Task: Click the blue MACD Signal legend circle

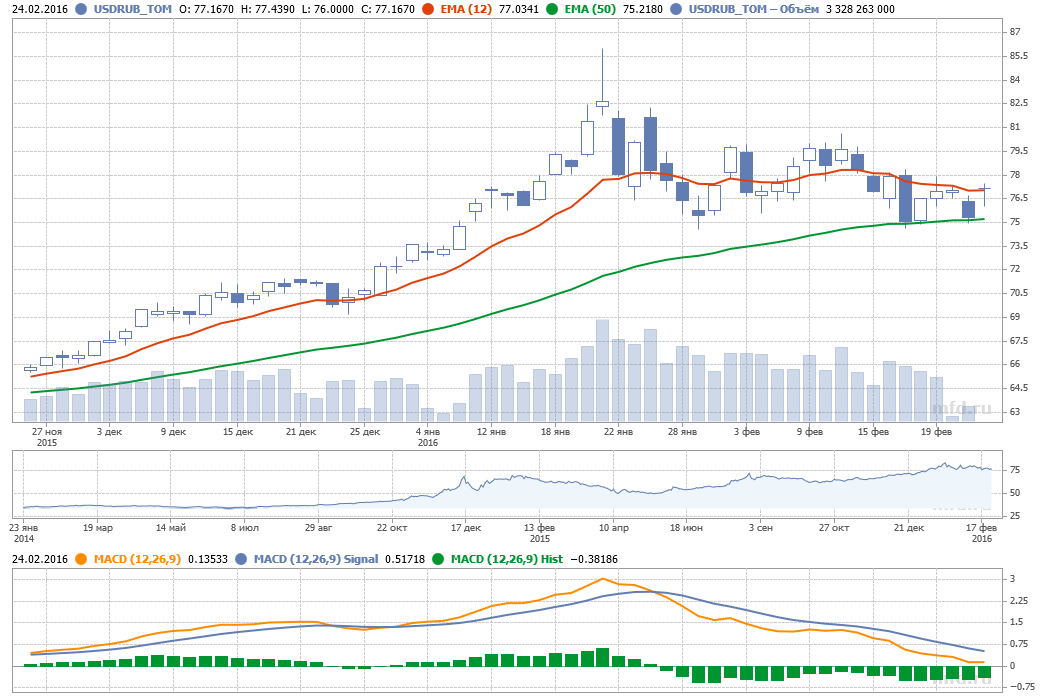Action: pos(244,559)
